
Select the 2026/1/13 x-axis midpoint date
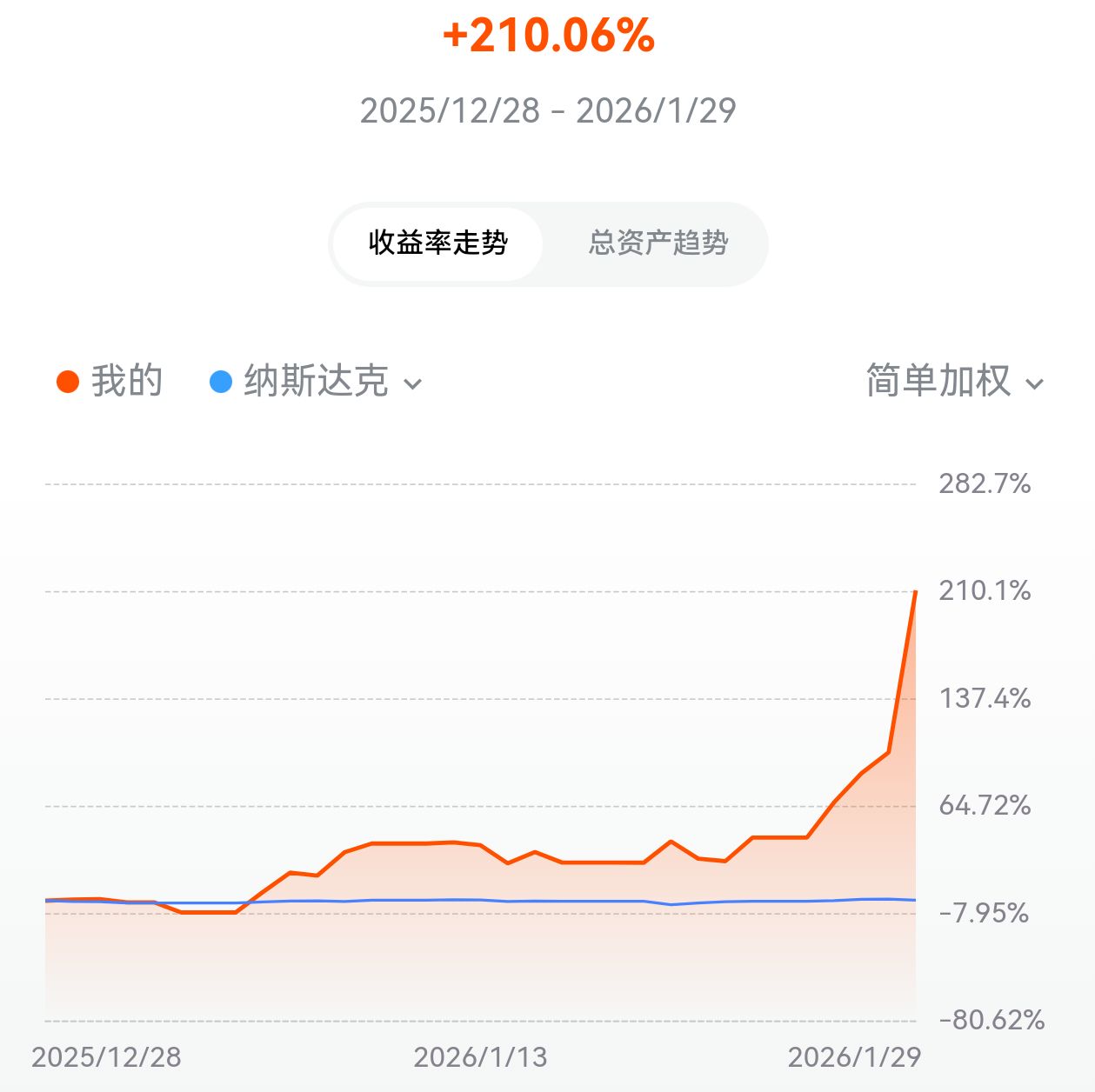pos(480,1057)
